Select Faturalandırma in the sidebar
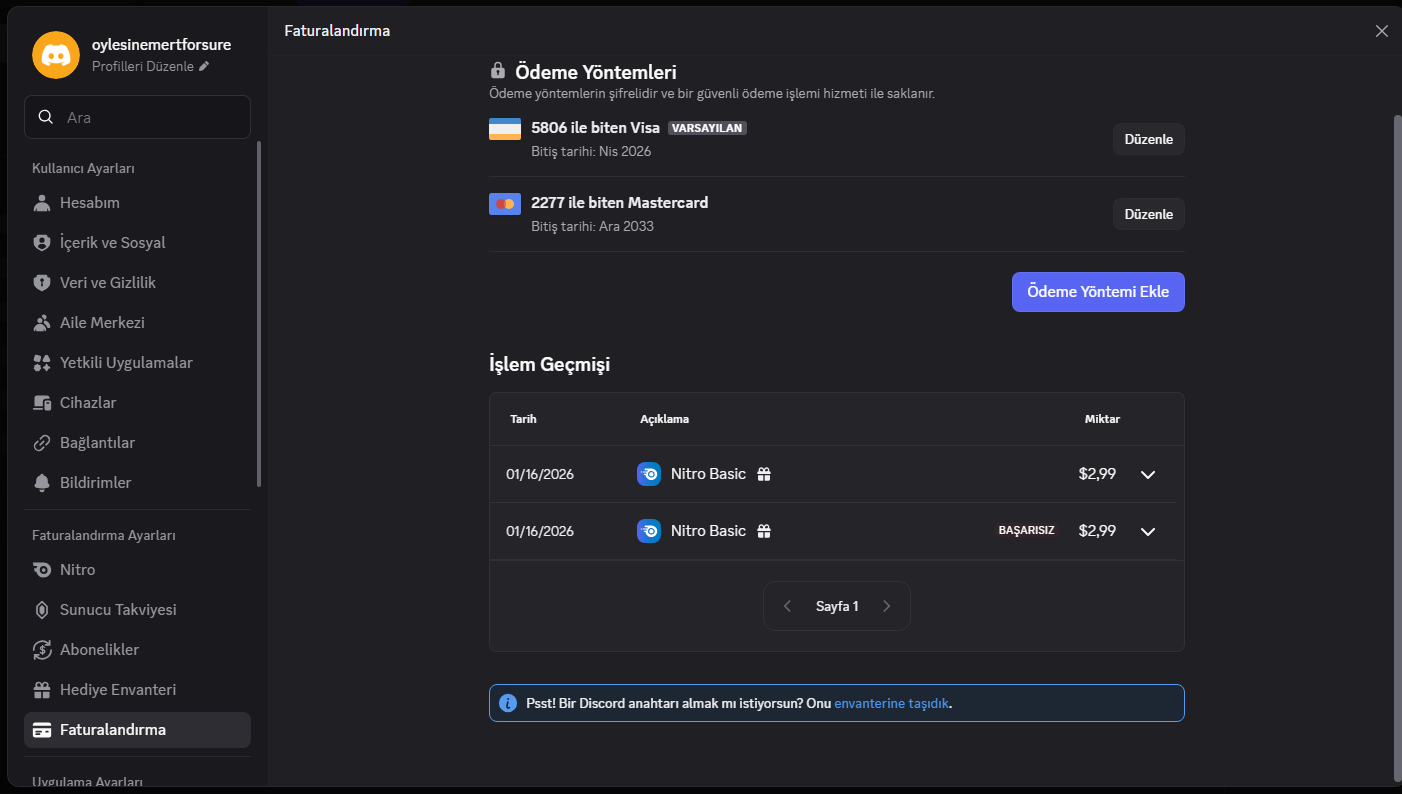Image resolution: width=1402 pixels, height=794 pixels. click(x=137, y=730)
